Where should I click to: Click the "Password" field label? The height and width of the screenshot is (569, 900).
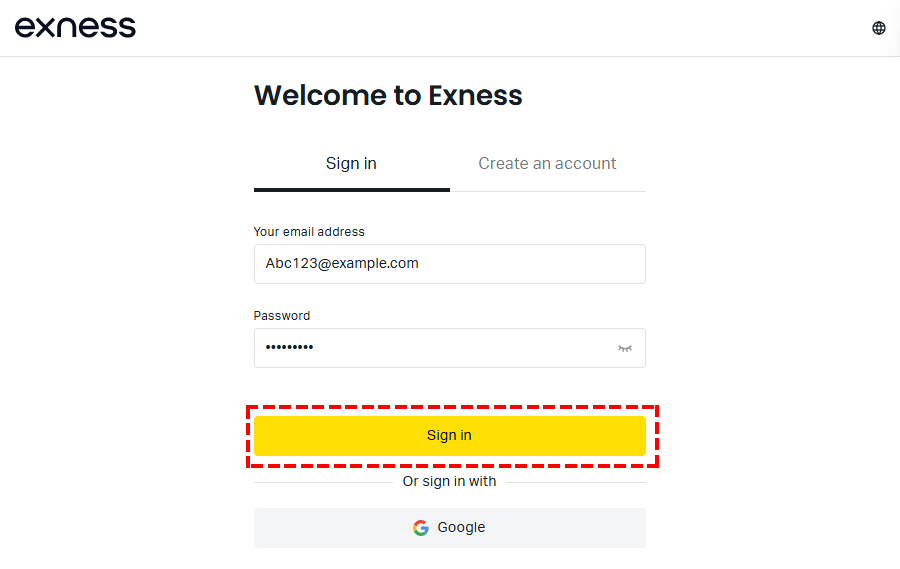pos(281,316)
